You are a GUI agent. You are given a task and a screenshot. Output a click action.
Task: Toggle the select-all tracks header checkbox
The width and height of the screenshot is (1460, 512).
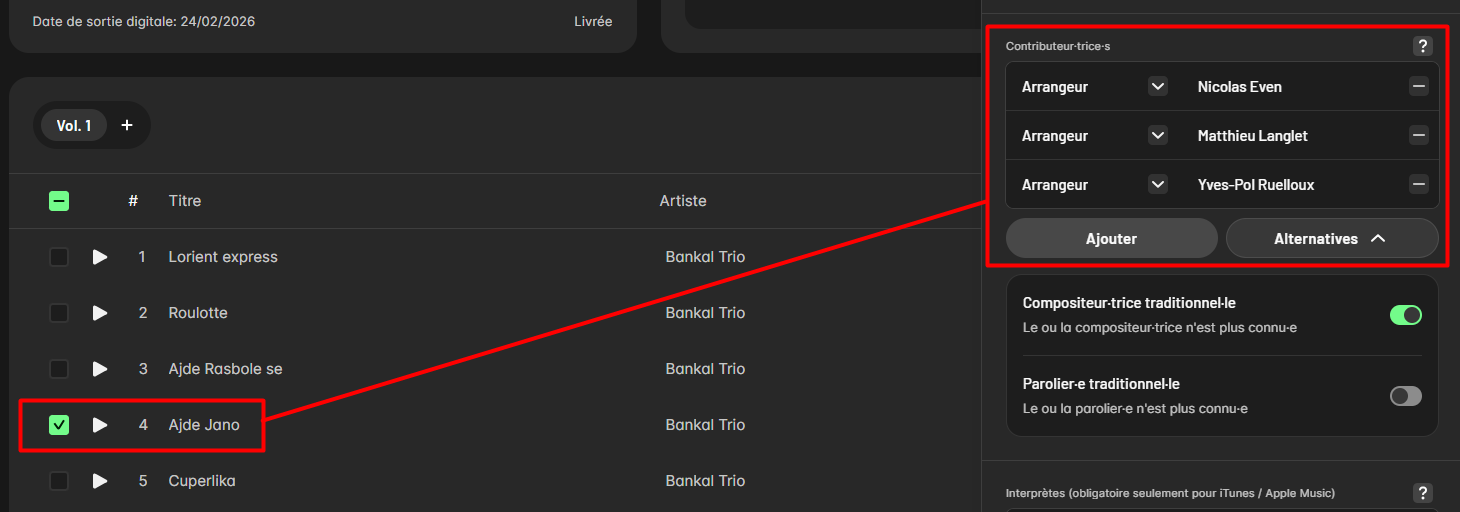click(x=59, y=201)
